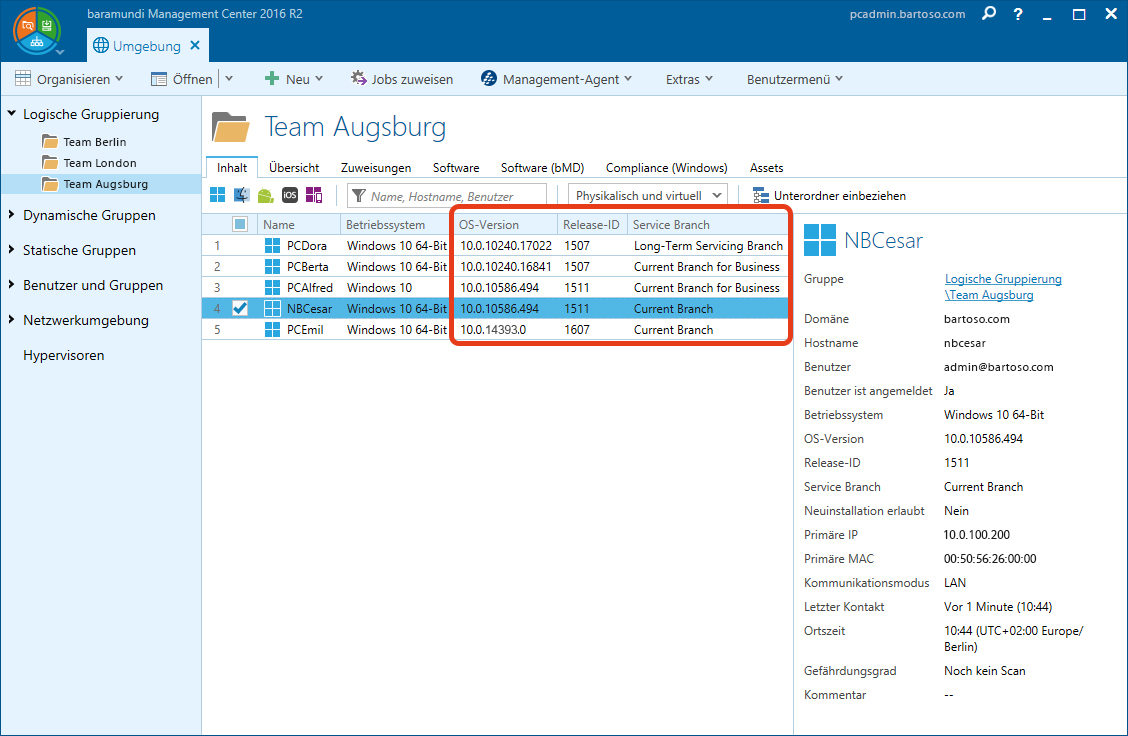Screen dimensions: 1128x736
Task: Open the help question mark
Action: pos(1018,14)
